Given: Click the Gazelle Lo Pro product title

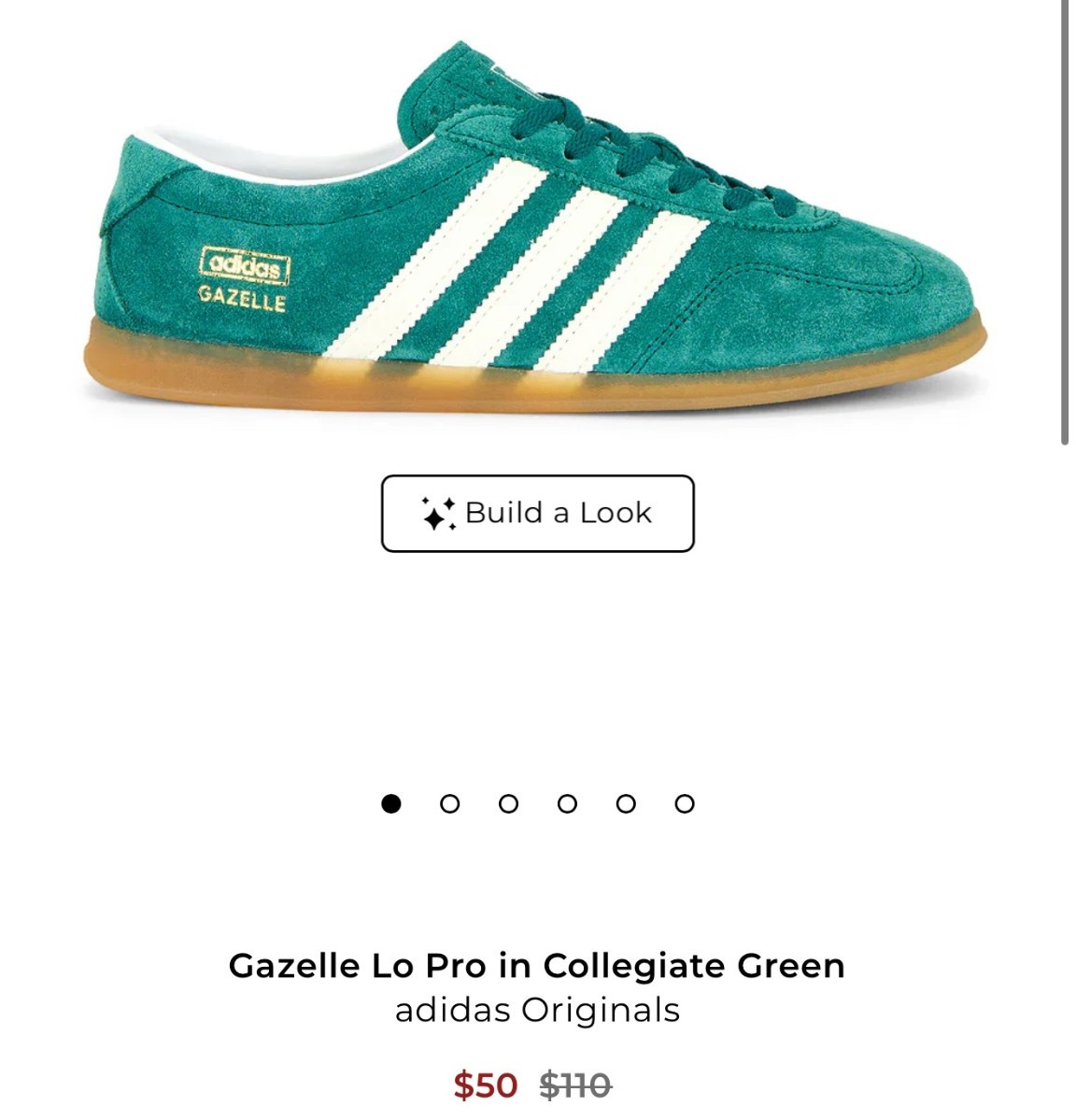Looking at the screenshot, I should (537, 966).
